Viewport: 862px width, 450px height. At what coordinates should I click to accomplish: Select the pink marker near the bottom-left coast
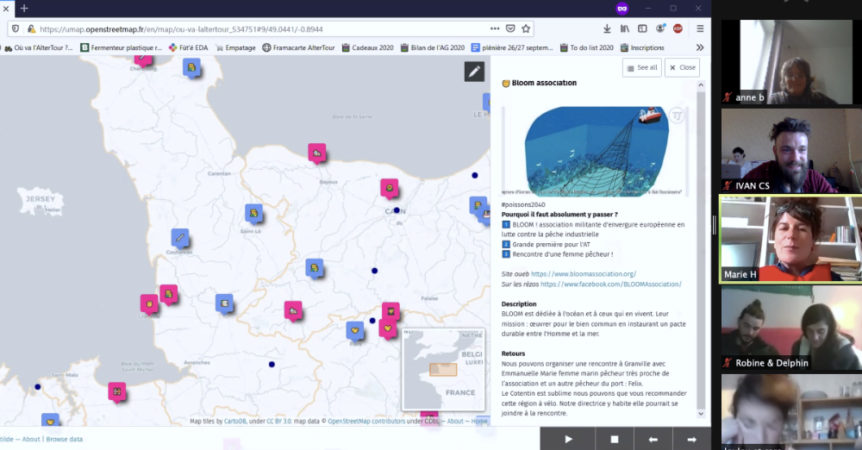click(x=117, y=392)
